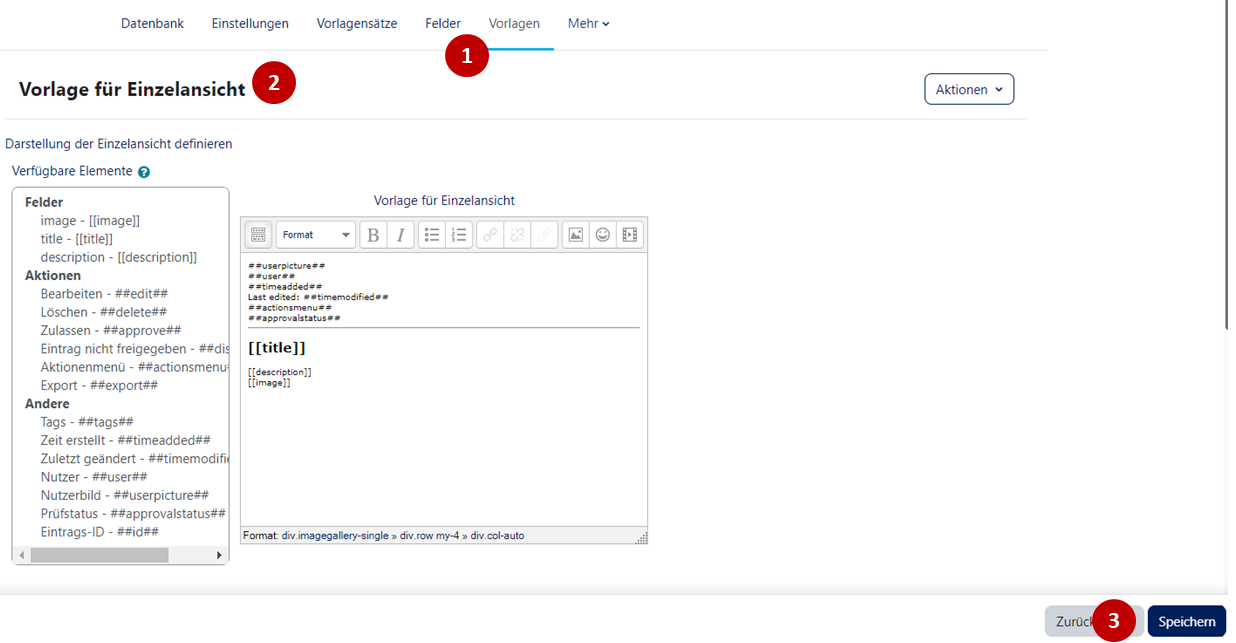
Task: Apply italic formatting in the editor
Action: tap(400, 235)
